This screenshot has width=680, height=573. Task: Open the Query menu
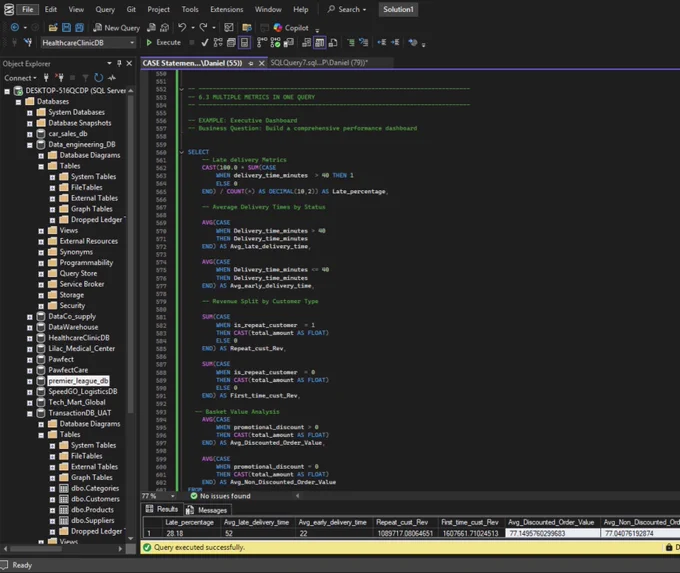point(105,10)
